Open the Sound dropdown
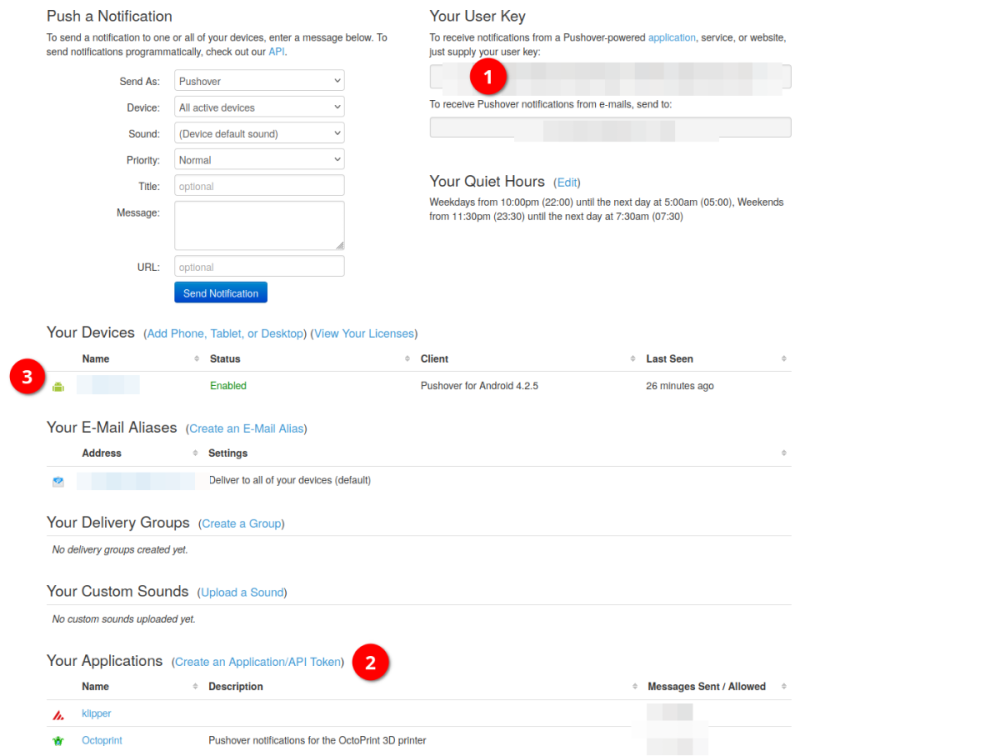 (259, 133)
